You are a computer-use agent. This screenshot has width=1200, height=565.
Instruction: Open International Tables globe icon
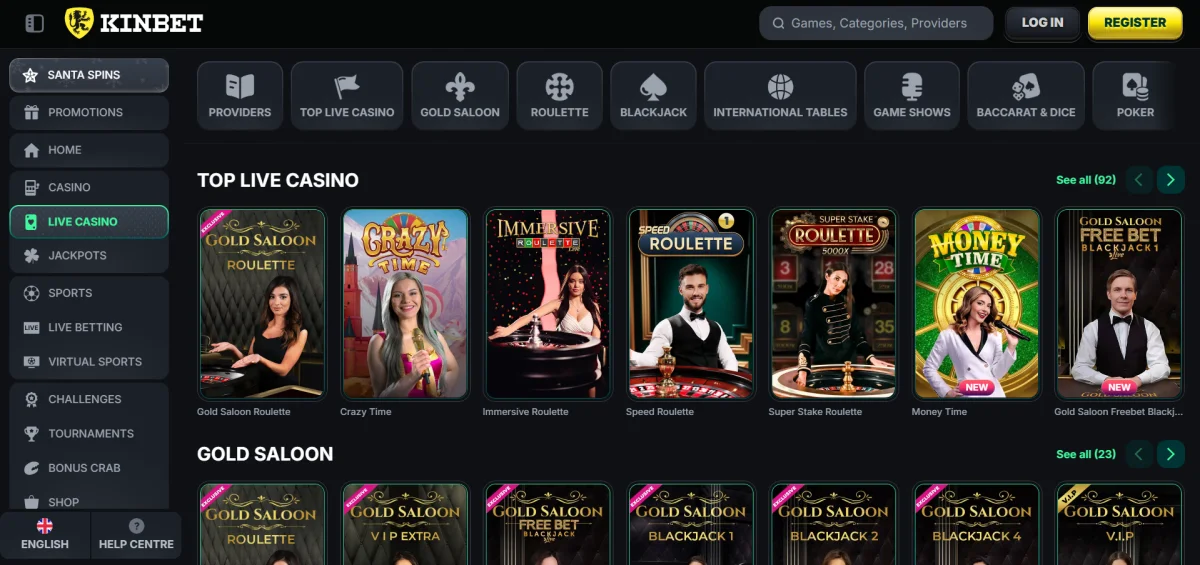click(780, 86)
